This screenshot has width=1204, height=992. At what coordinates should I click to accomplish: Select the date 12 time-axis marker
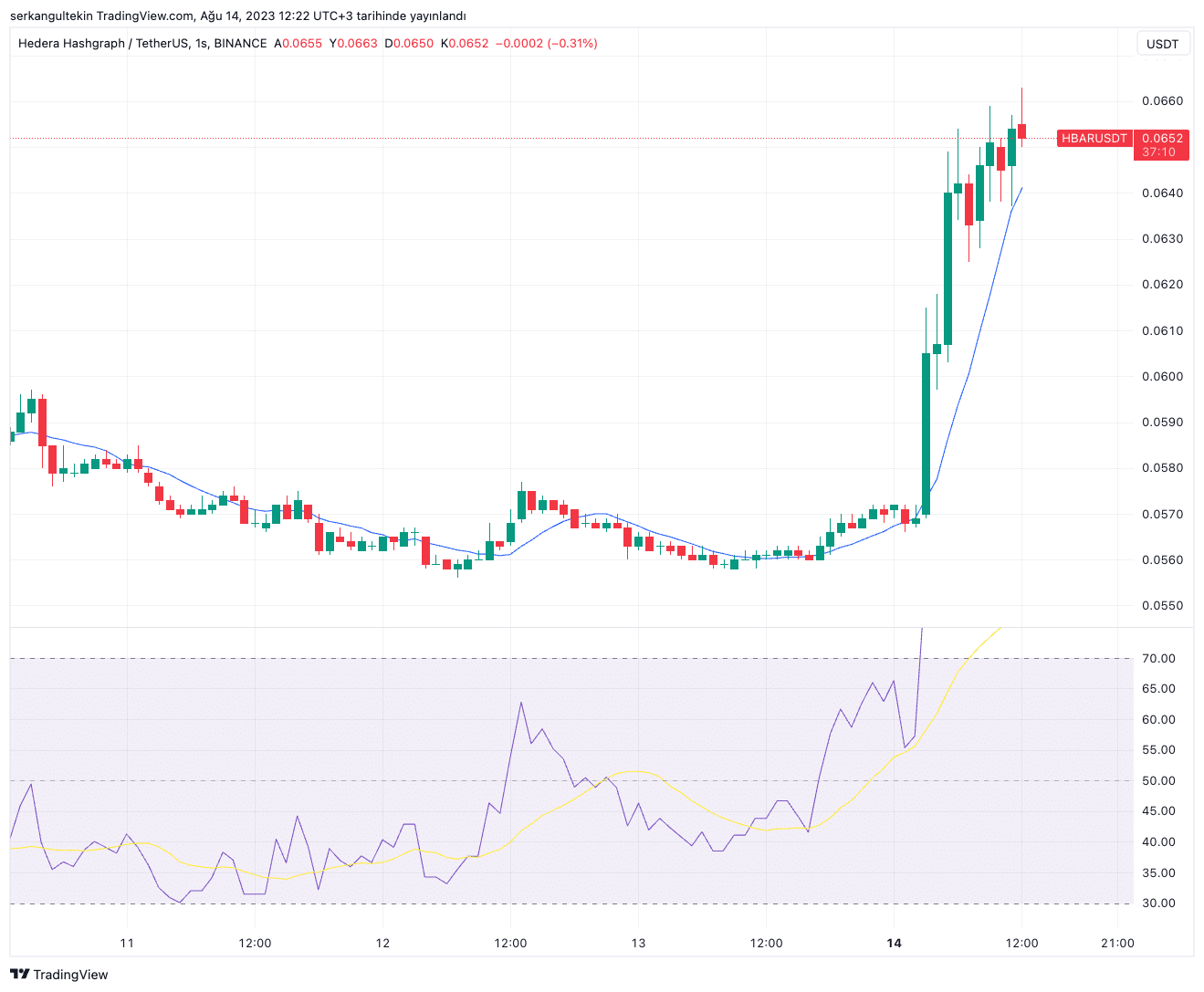click(382, 943)
